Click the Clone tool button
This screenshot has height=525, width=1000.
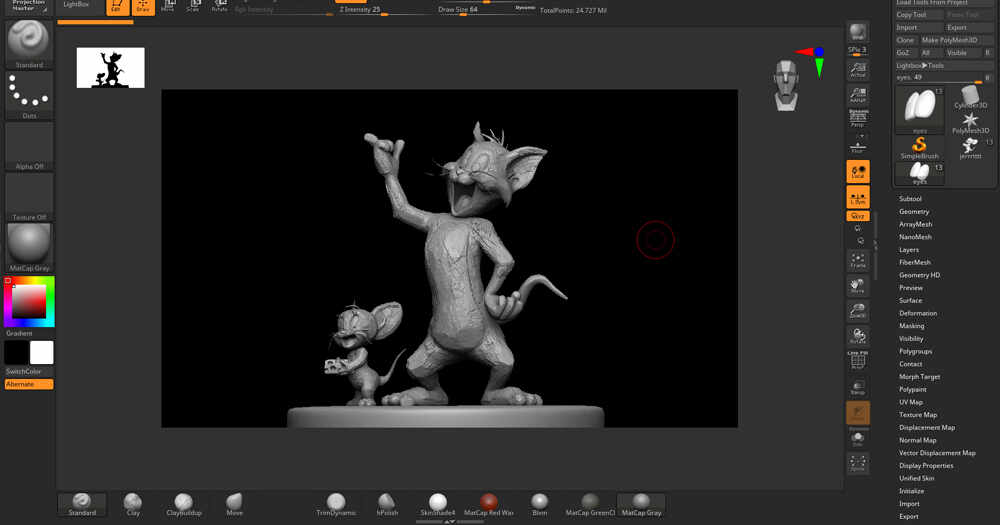(x=906, y=40)
